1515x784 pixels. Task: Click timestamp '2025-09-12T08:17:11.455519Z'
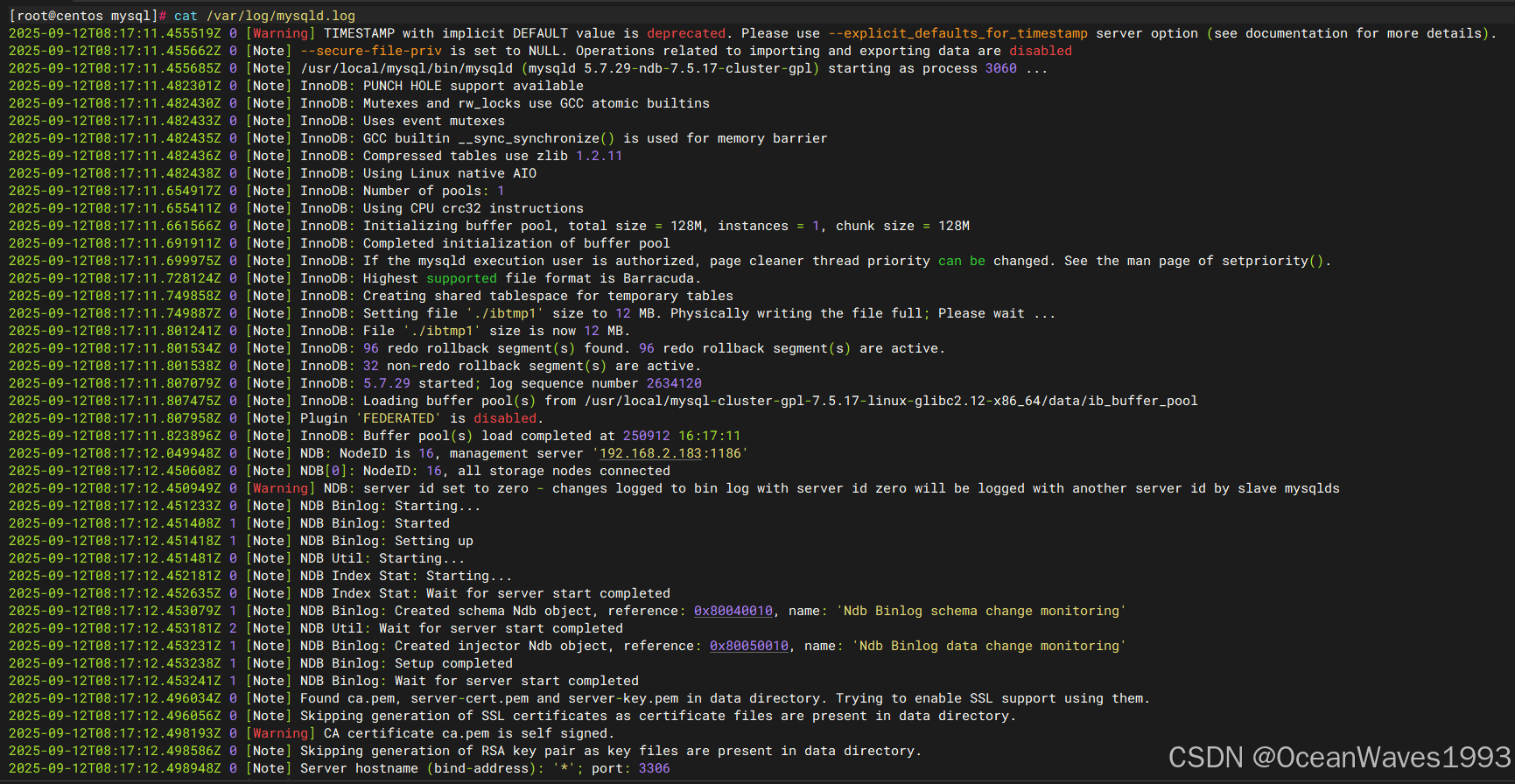115,33
